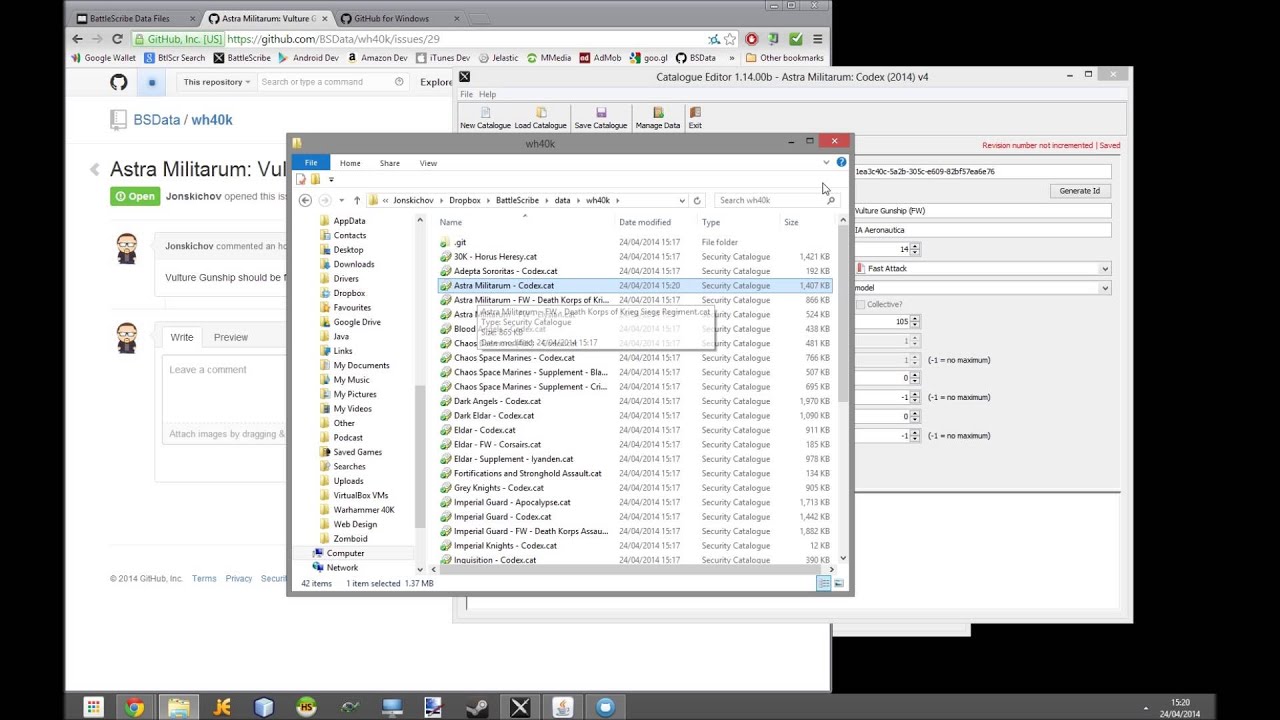Open the Help menu in Catalogue Editor

click(x=487, y=94)
